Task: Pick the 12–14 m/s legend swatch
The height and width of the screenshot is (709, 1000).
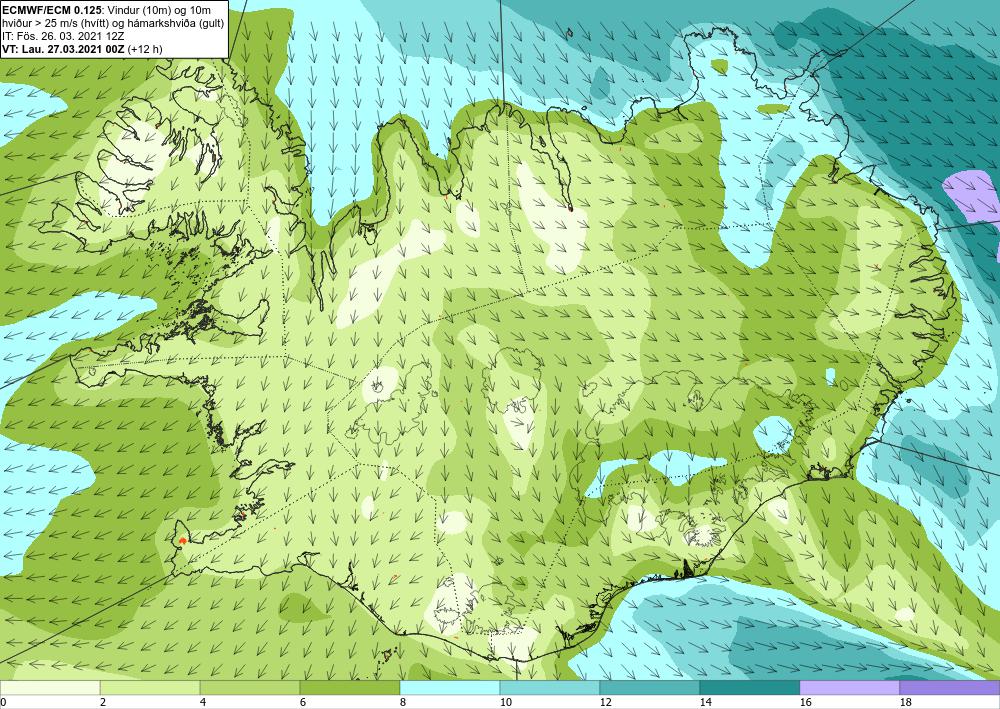Action: pos(650,688)
